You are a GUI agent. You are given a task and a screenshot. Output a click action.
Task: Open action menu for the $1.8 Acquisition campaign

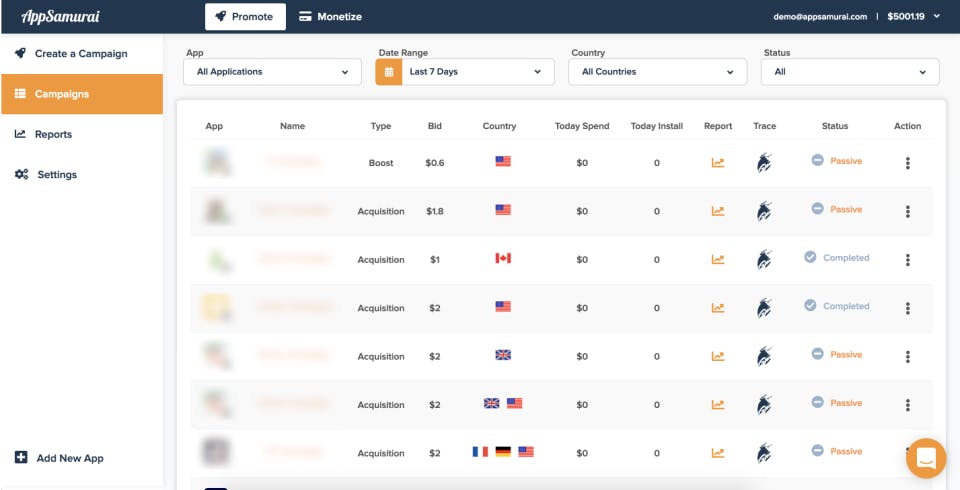(x=907, y=211)
